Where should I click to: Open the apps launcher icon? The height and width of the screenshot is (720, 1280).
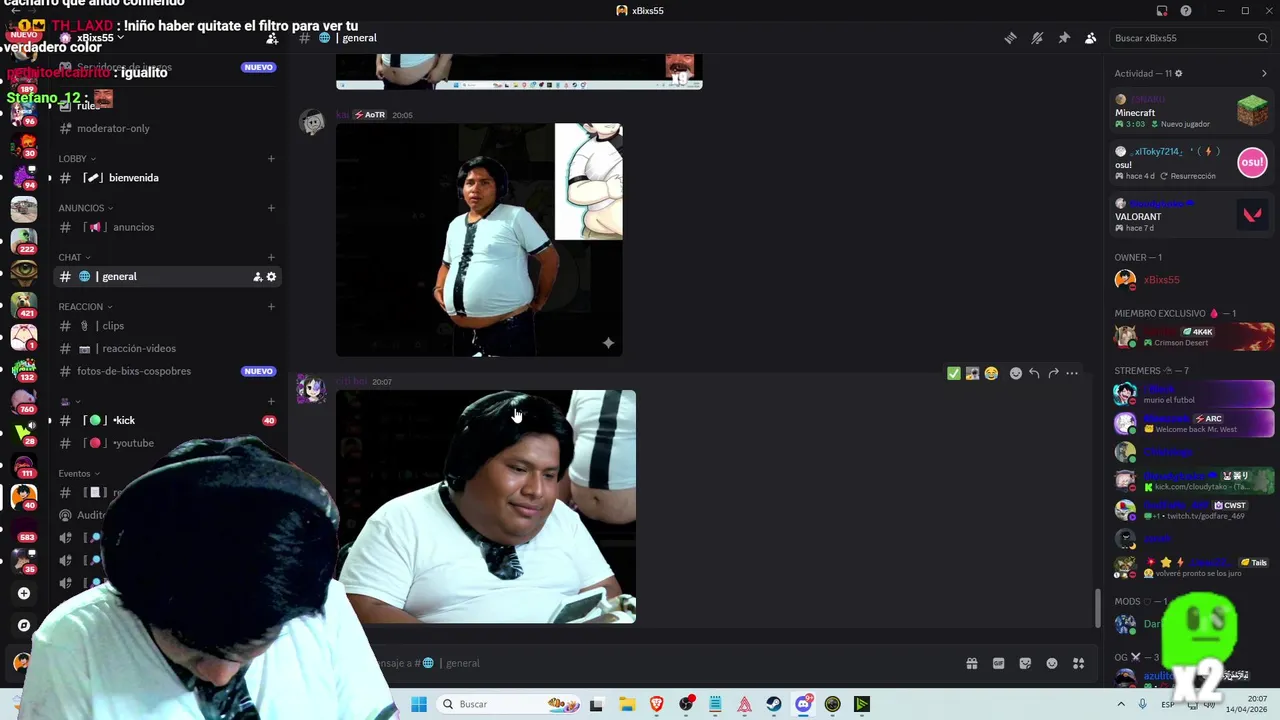[1079, 663]
